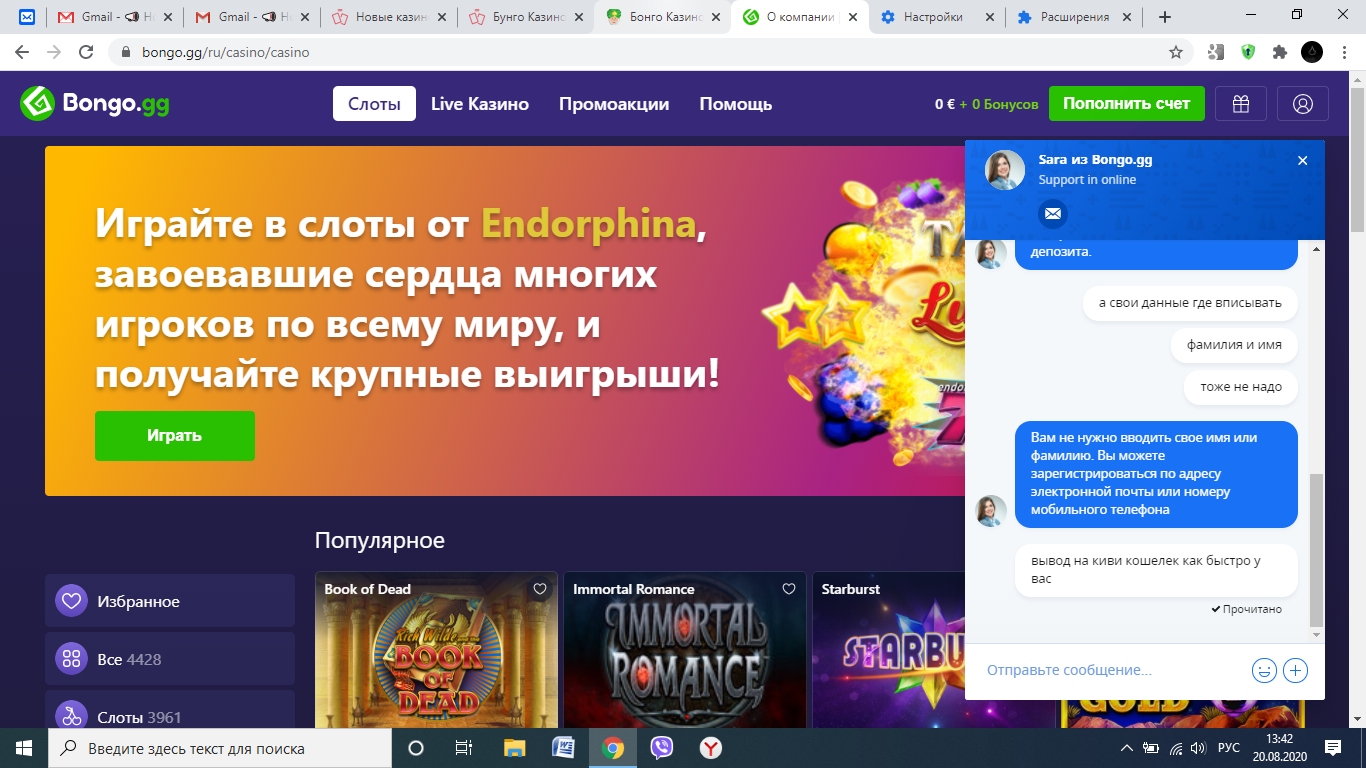Viewport: 1366px width, 768px height.
Task: Open the email icon in the chat header
Action: [x=1052, y=213]
